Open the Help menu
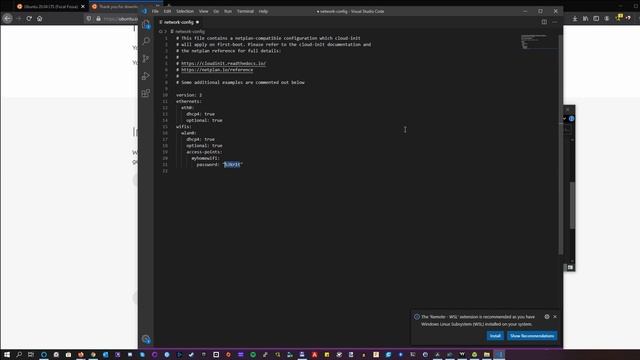This screenshot has height=360, width=640. [263, 11]
